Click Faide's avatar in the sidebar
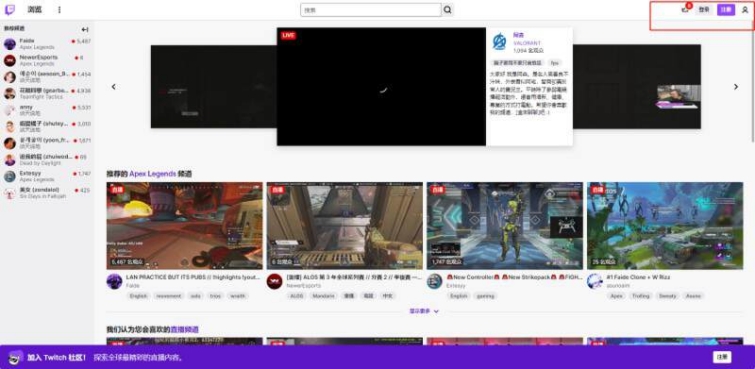 coord(10,44)
